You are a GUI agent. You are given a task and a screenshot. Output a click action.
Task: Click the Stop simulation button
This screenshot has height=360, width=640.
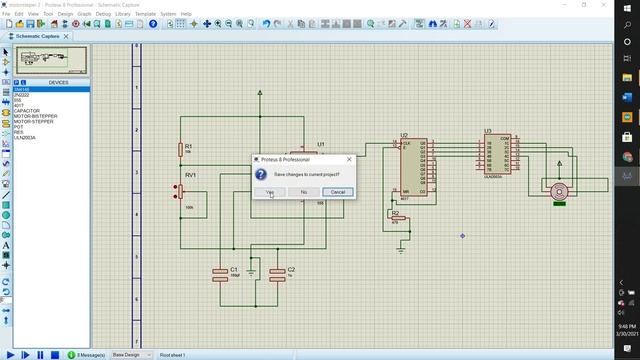[x=55, y=355]
